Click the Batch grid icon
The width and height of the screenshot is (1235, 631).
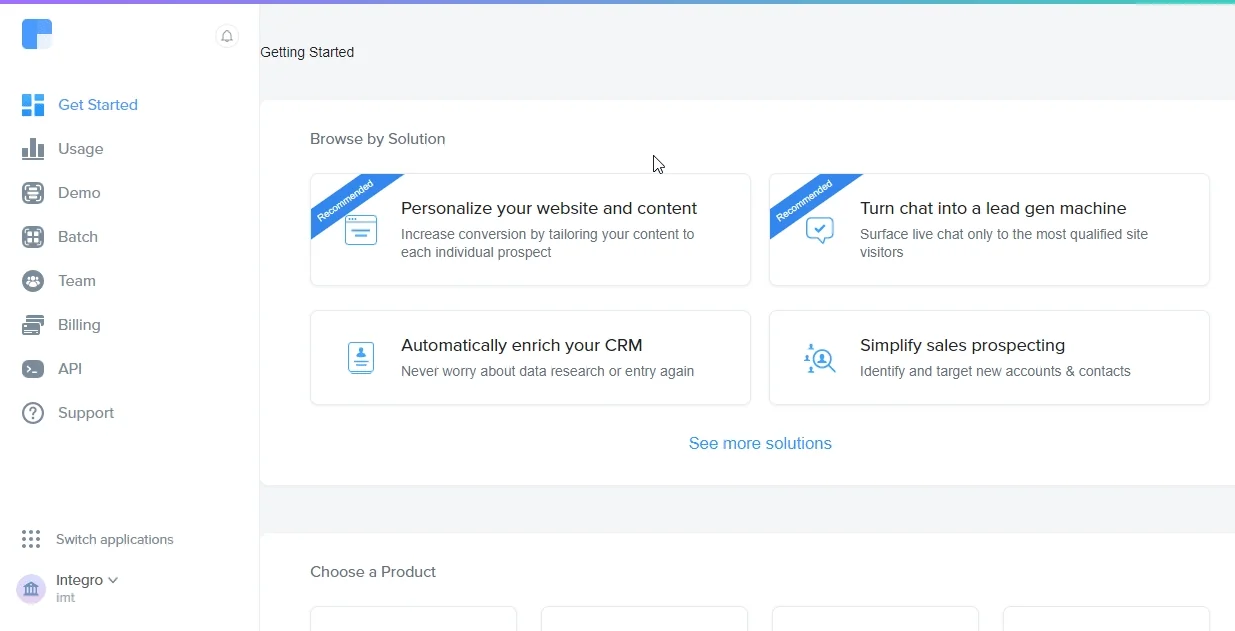tap(33, 237)
